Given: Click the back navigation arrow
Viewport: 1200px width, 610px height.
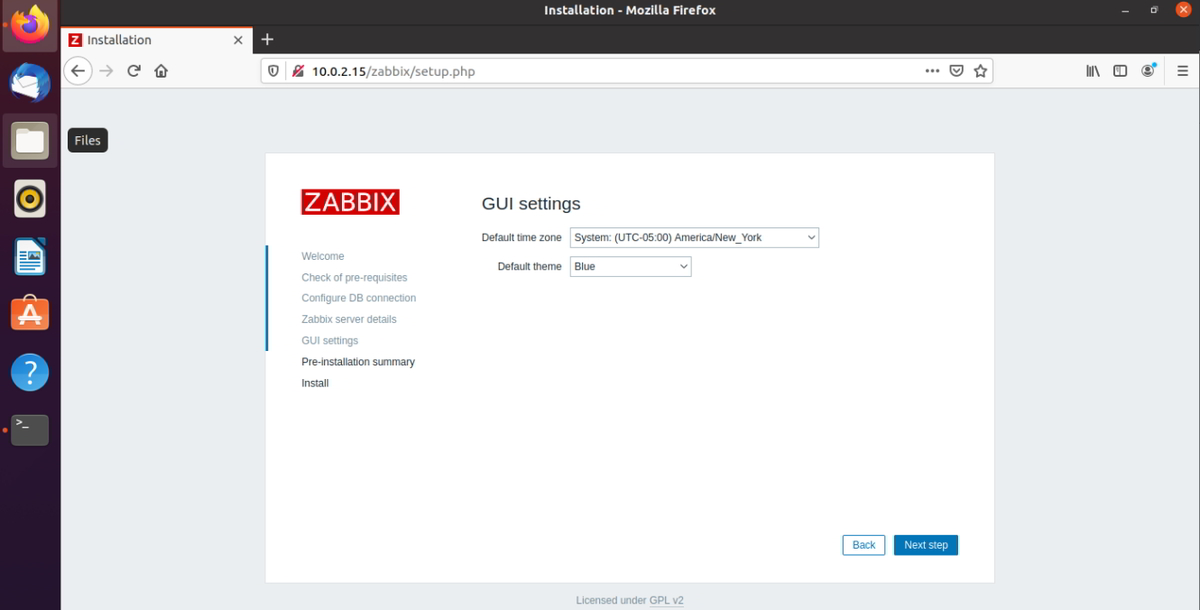Looking at the screenshot, I should tap(77, 70).
